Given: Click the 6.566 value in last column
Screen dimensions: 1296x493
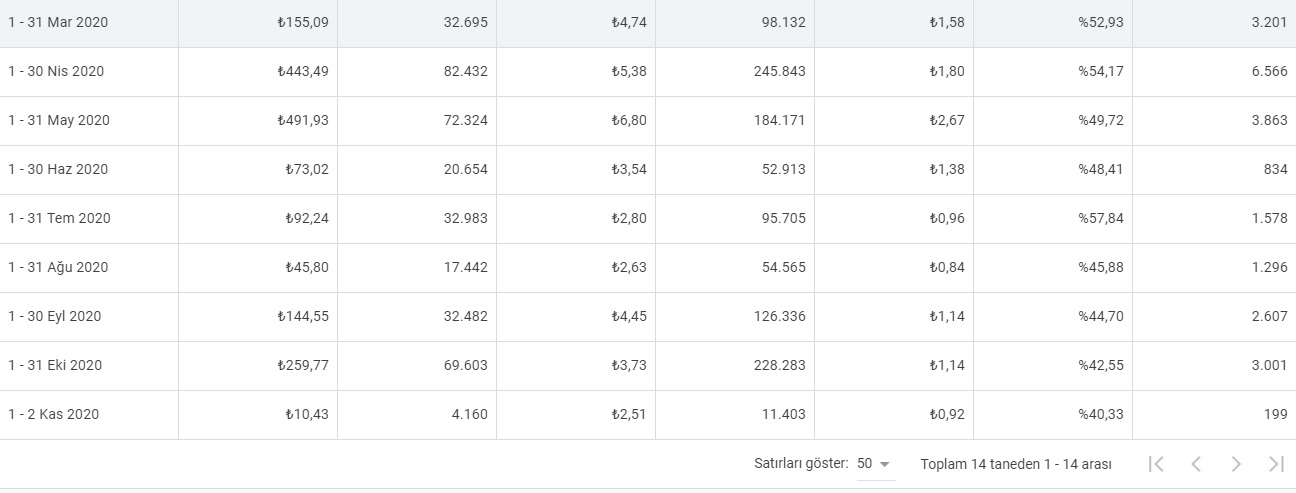Looking at the screenshot, I should tap(1269, 71).
